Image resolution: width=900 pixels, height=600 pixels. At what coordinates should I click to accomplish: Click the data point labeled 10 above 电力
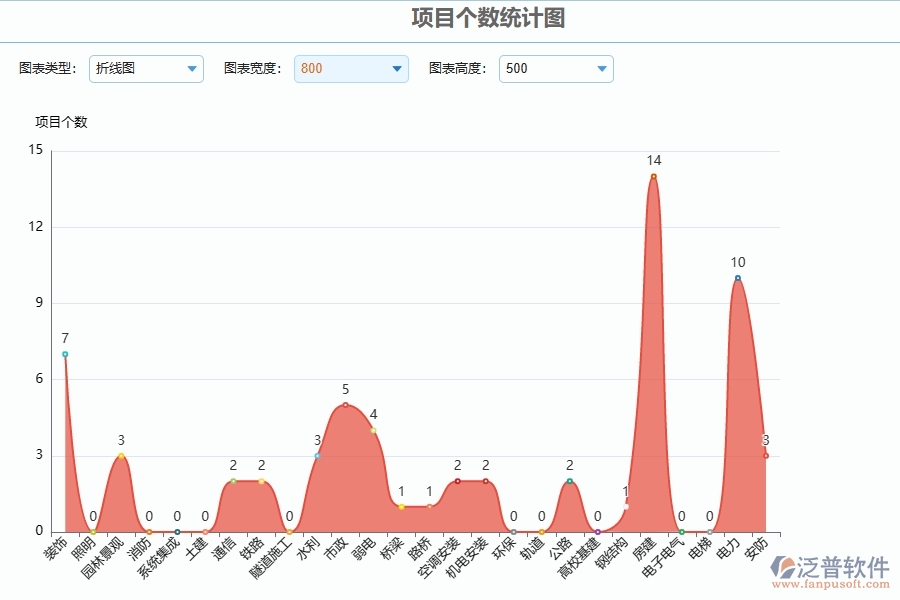click(737, 278)
